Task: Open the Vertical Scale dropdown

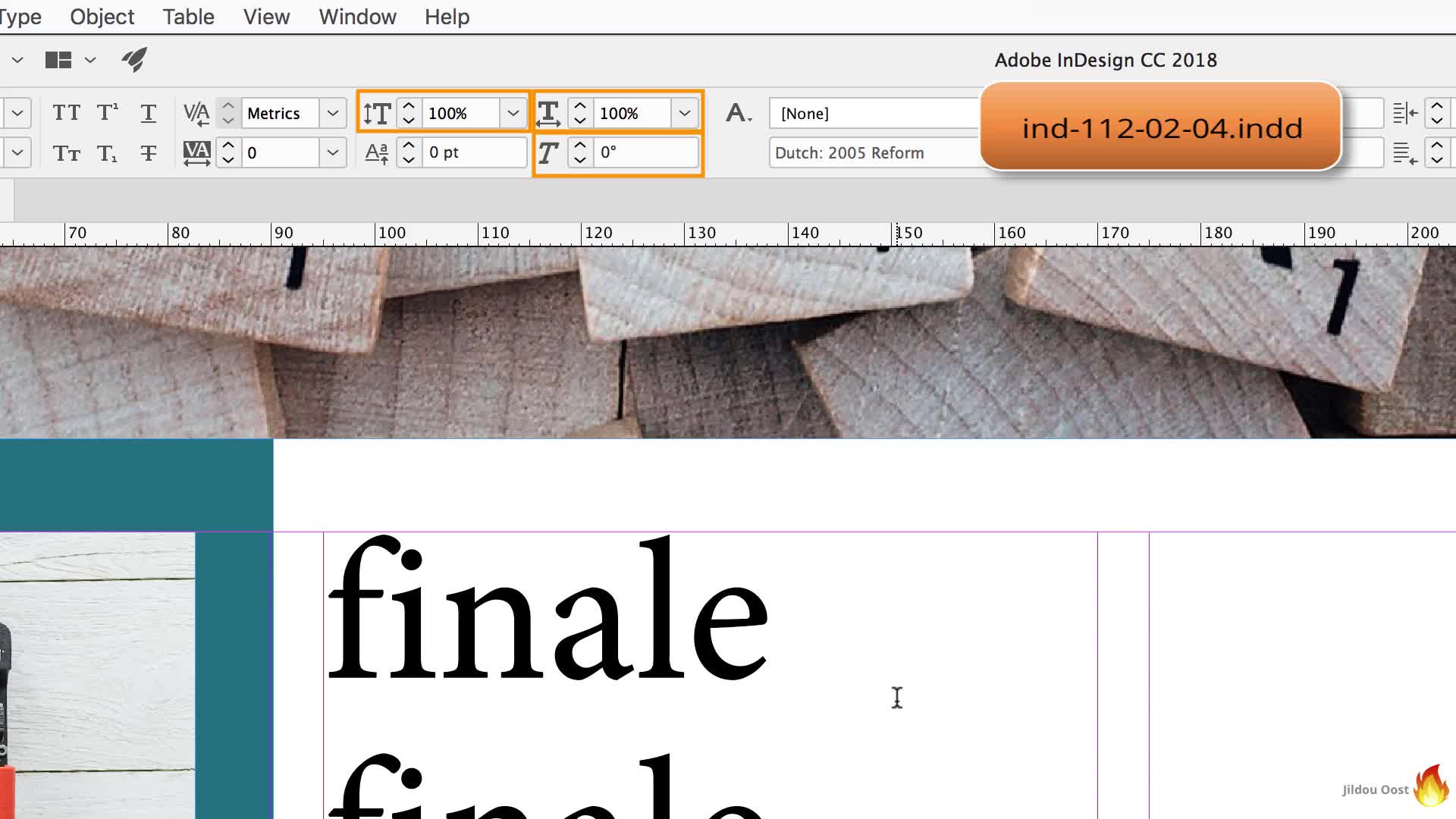Action: click(x=513, y=113)
